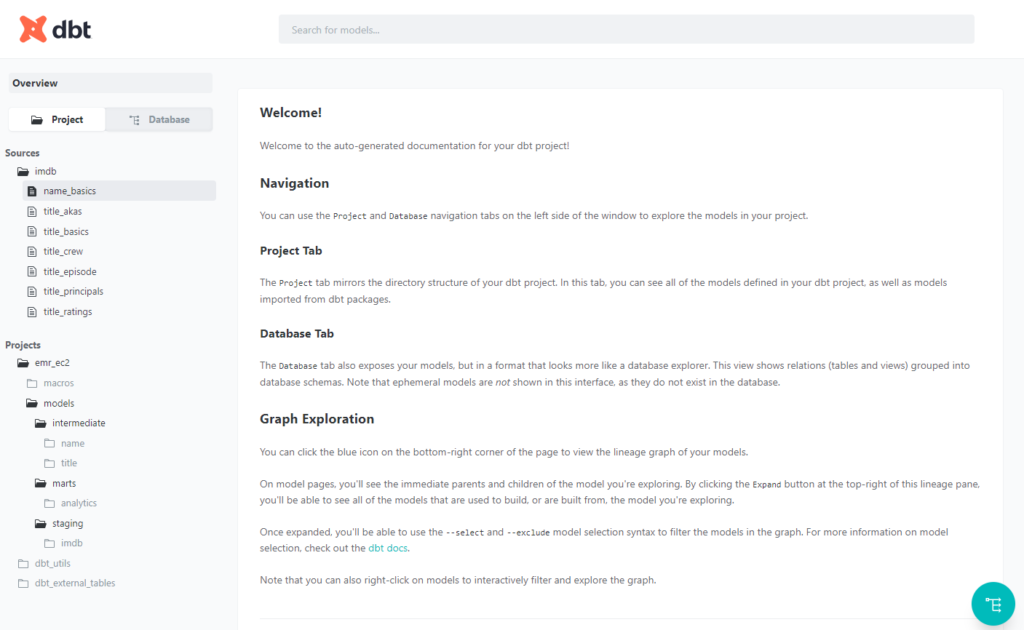Click the file icon next to title_ratings
This screenshot has width=1024, height=630.
(34, 311)
